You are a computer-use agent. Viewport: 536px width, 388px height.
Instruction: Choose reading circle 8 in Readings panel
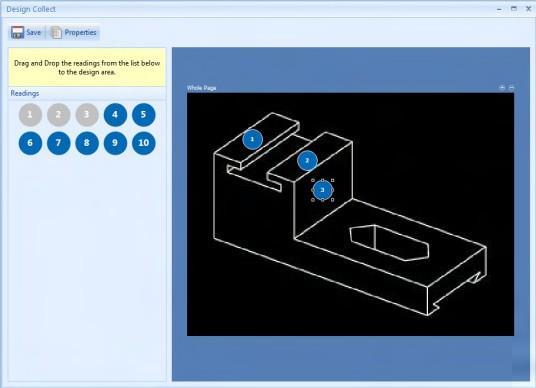tap(87, 143)
